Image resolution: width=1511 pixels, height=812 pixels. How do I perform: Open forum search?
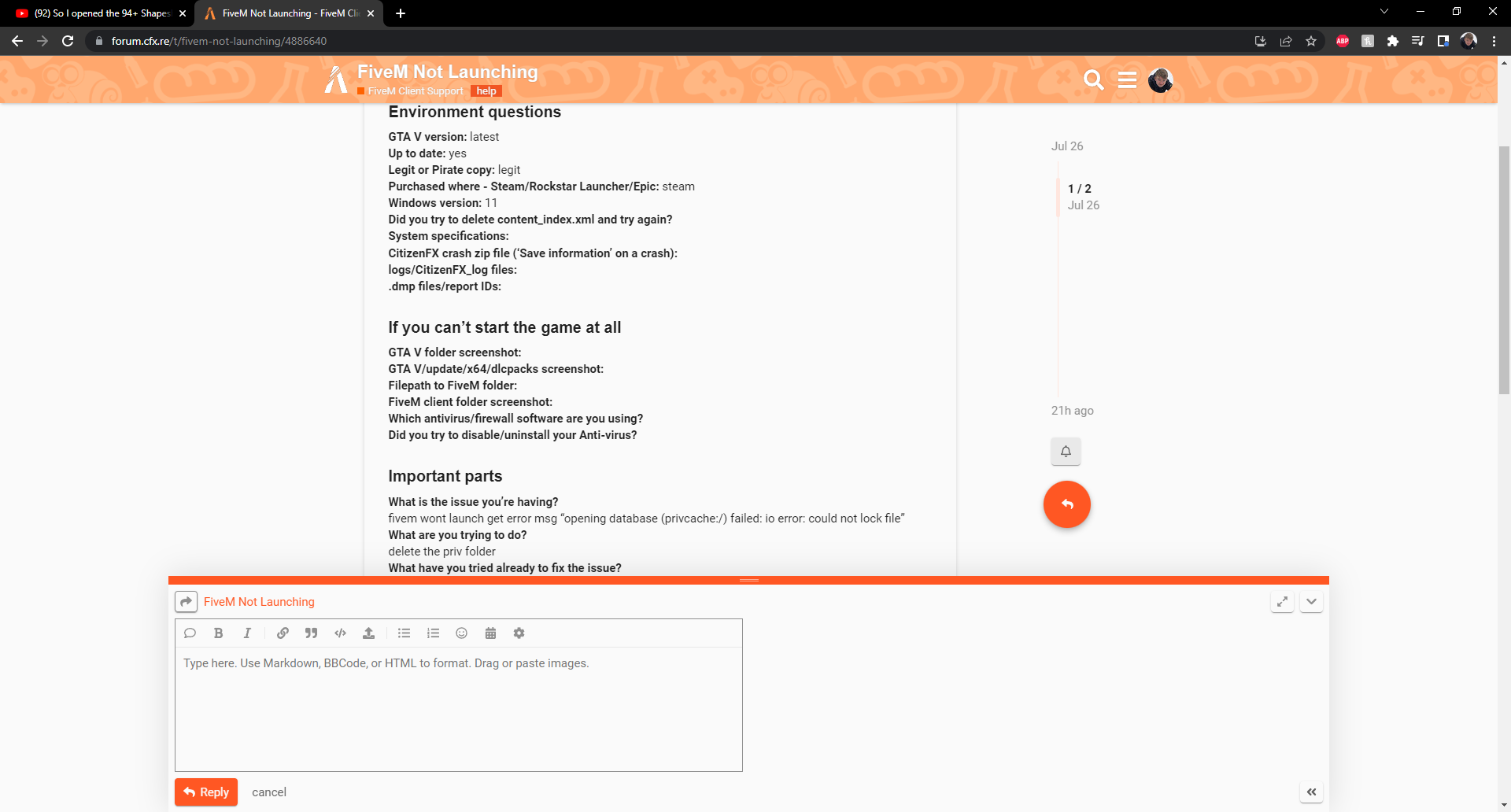[1094, 79]
